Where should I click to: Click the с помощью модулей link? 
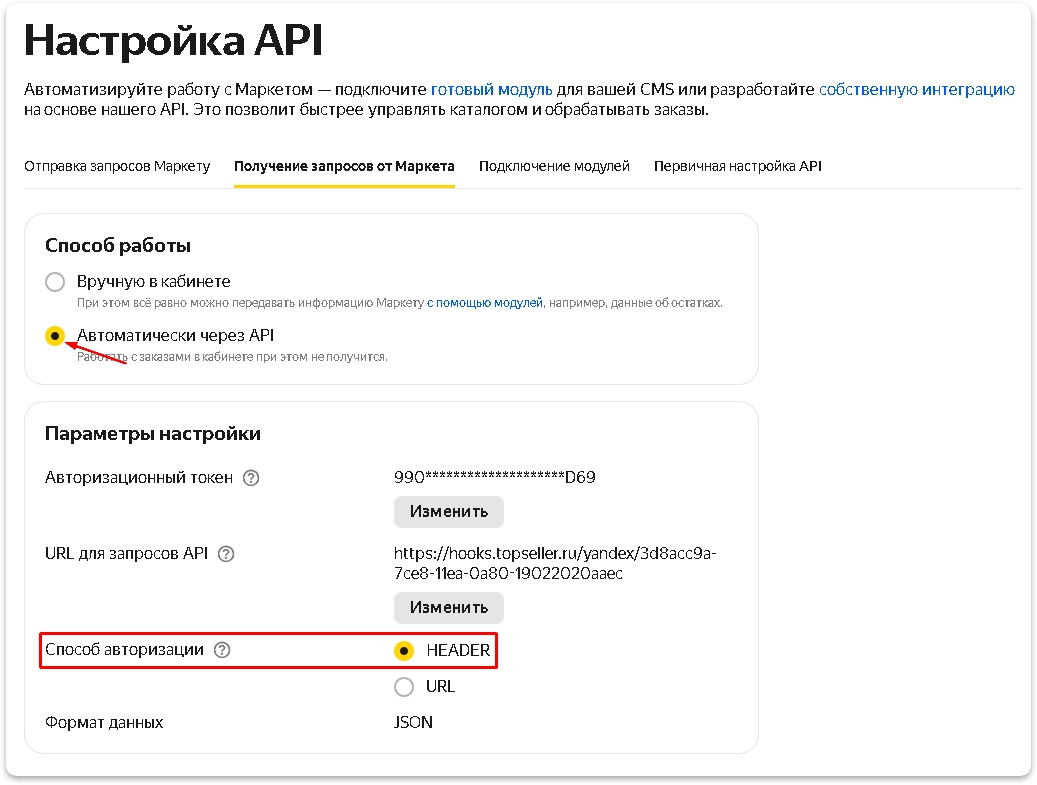(x=485, y=302)
